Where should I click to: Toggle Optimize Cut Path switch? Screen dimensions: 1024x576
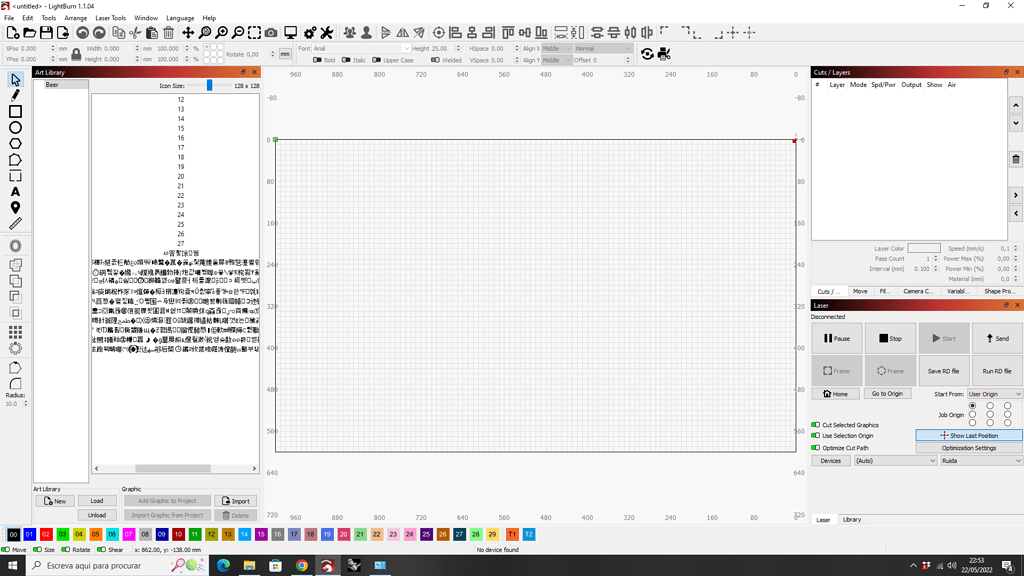[x=815, y=448]
